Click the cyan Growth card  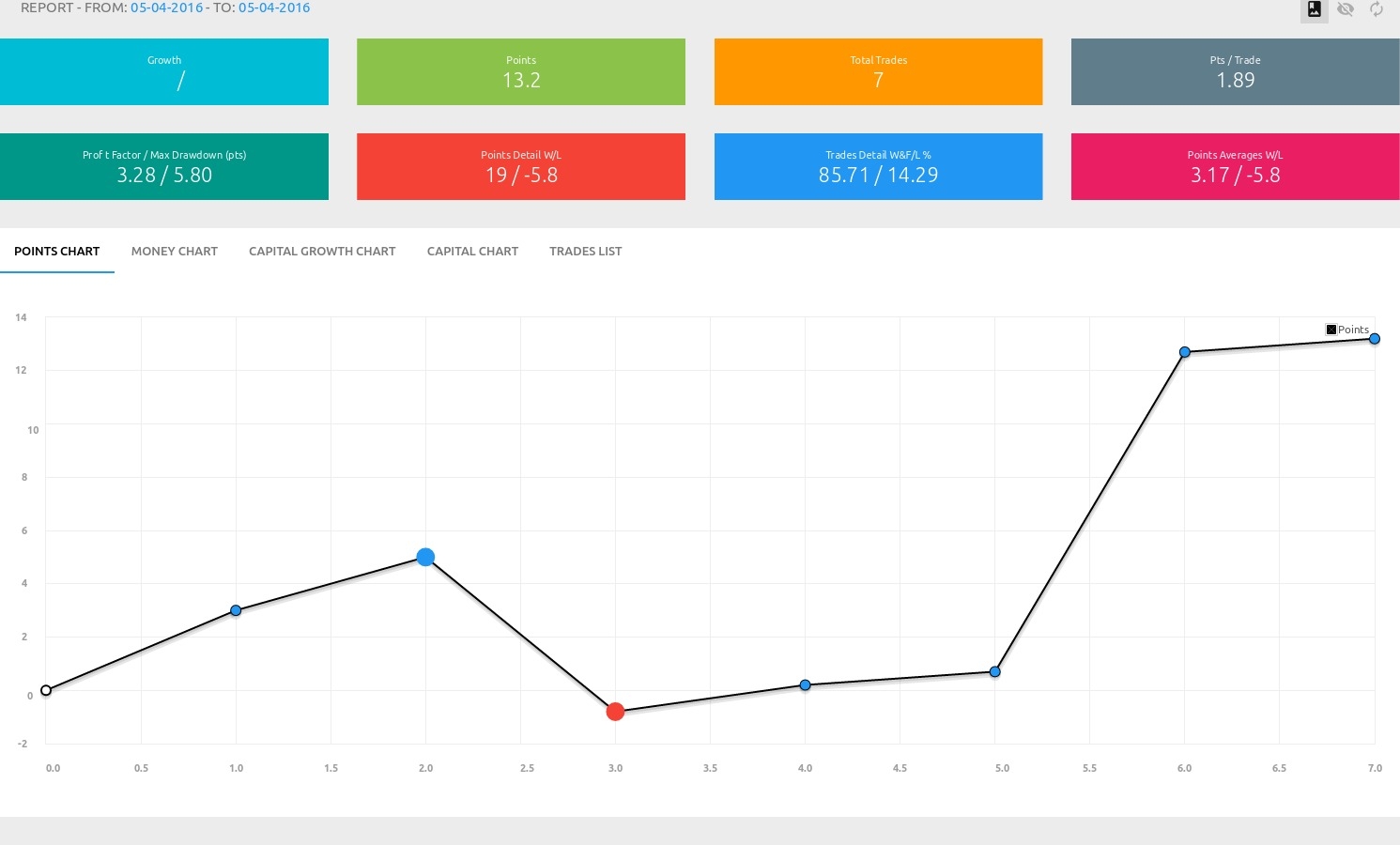pyautogui.click(x=164, y=71)
